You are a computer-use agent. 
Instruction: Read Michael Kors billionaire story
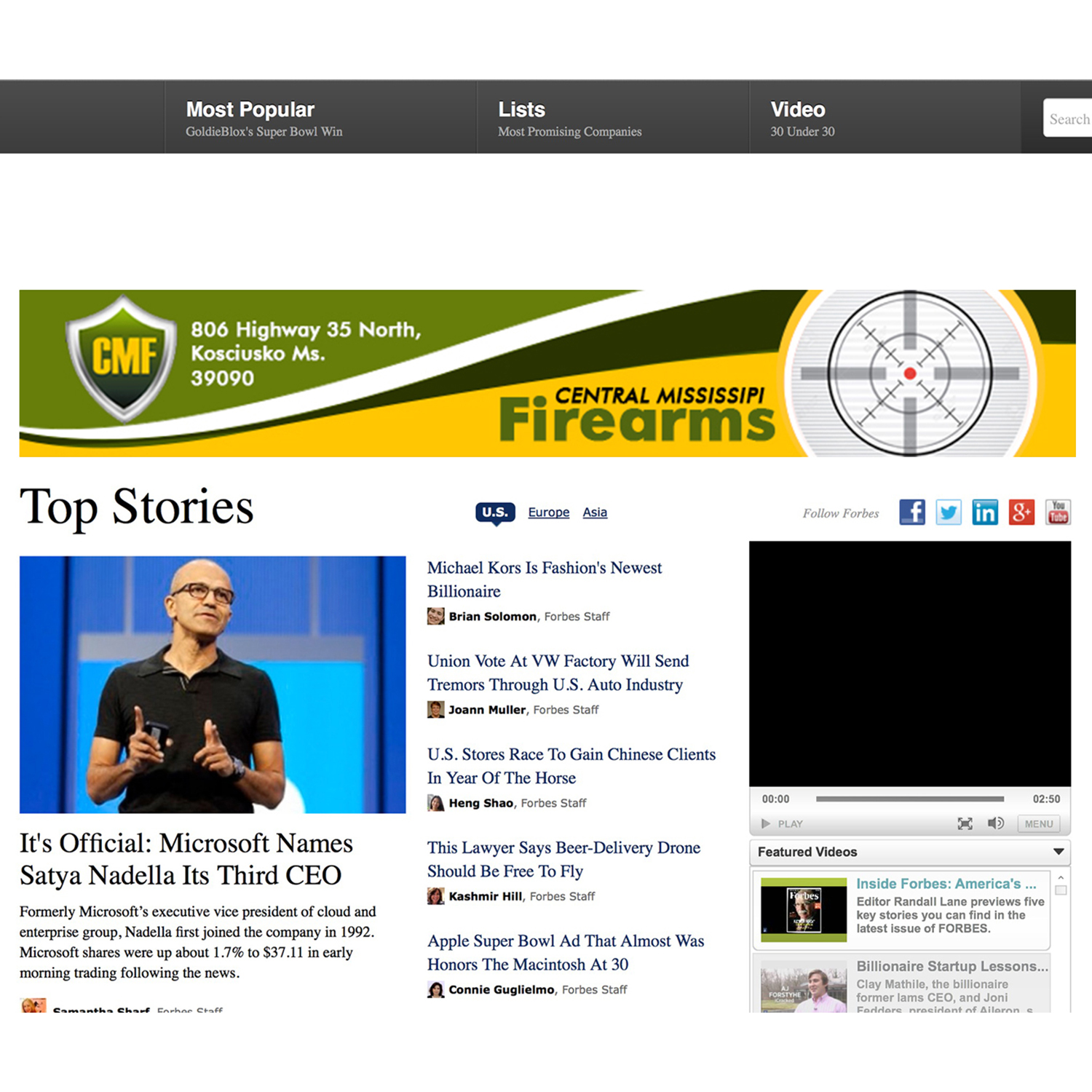(545, 579)
